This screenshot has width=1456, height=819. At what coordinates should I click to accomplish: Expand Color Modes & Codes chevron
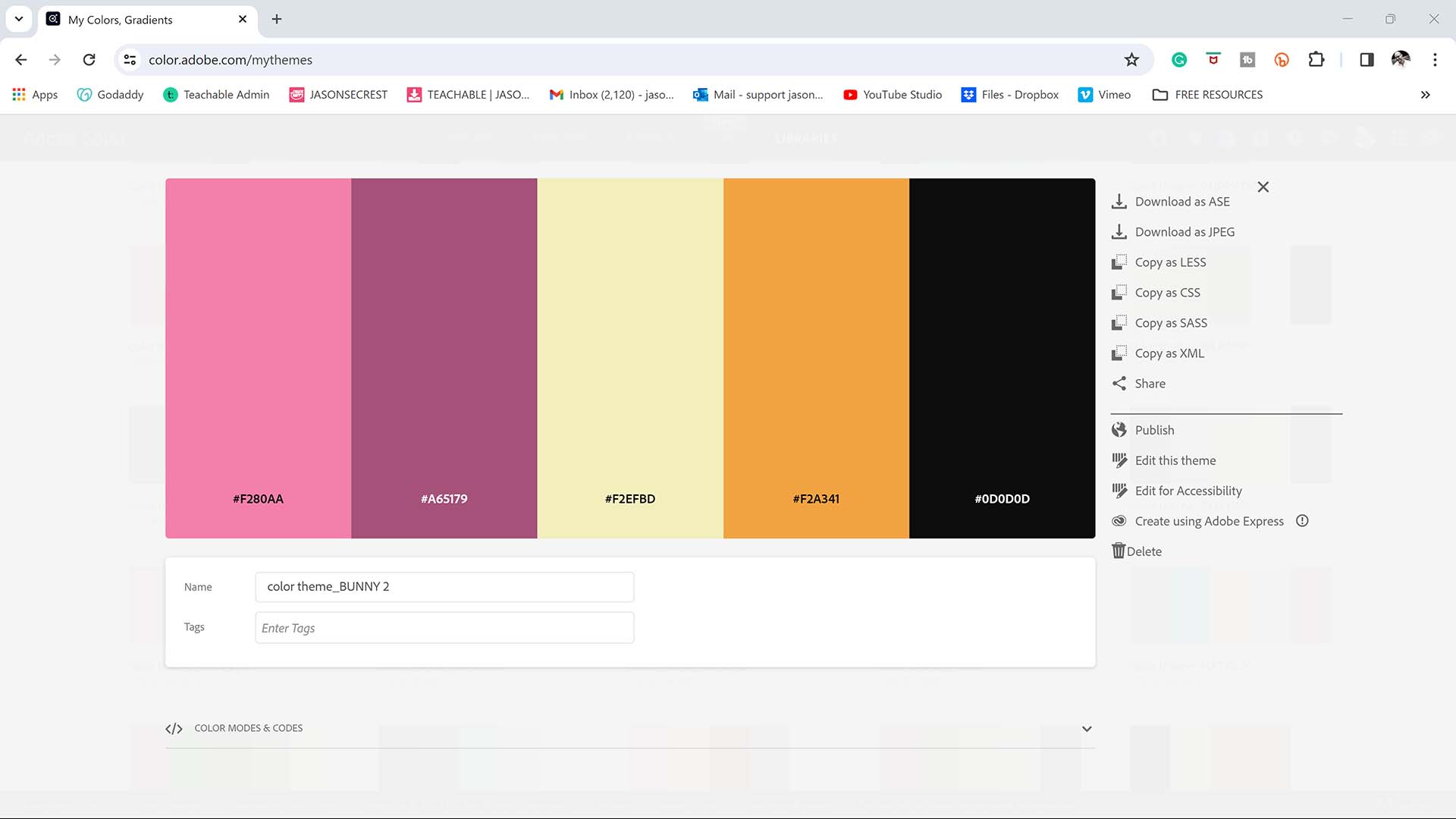1086,729
